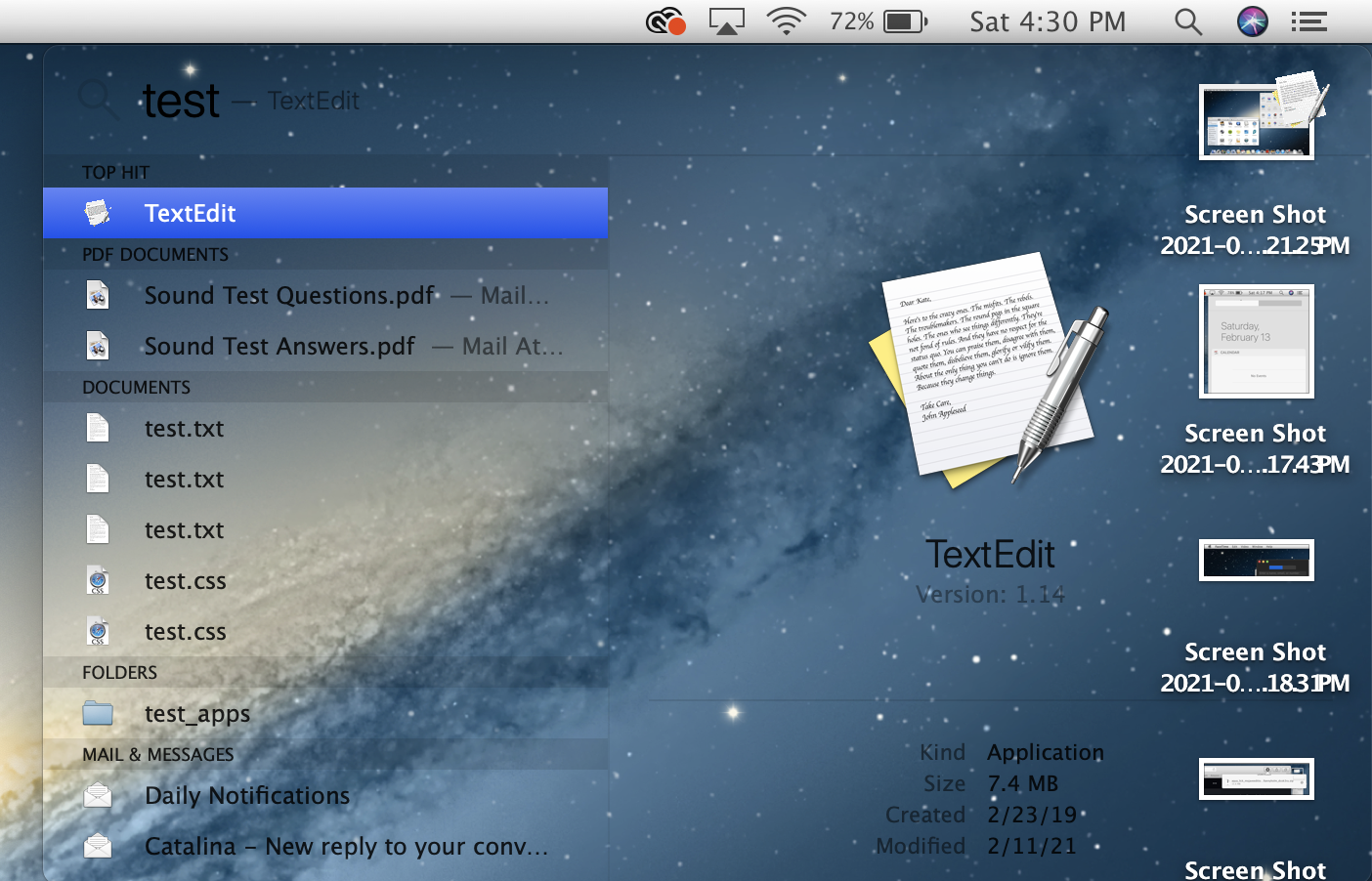
Task: Open Notification Center from the menu bar
Action: point(1308,21)
